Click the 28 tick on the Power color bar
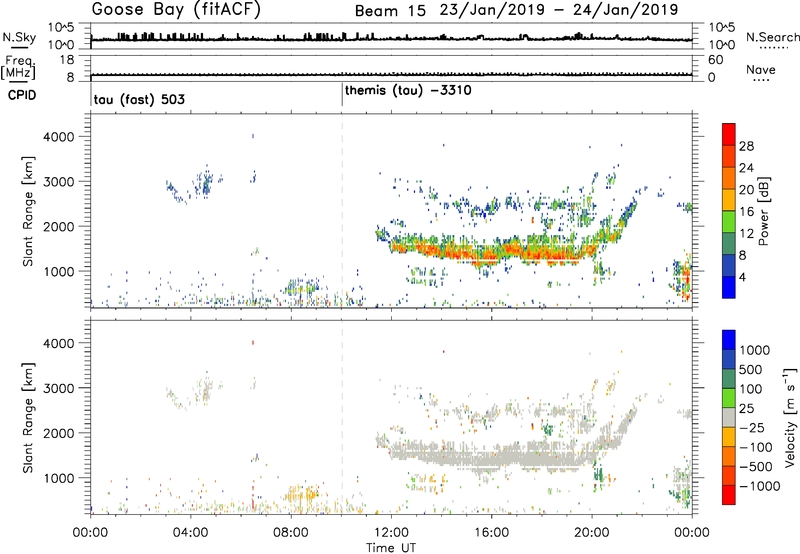The height and width of the screenshot is (554, 800). coord(746,146)
